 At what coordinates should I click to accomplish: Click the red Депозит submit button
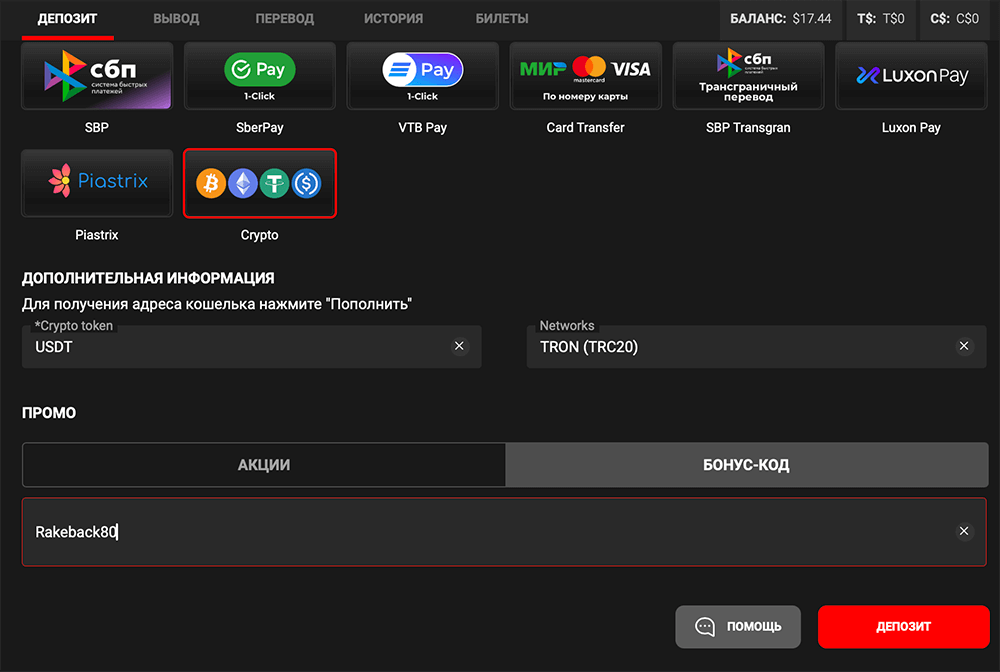click(x=904, y=627)
